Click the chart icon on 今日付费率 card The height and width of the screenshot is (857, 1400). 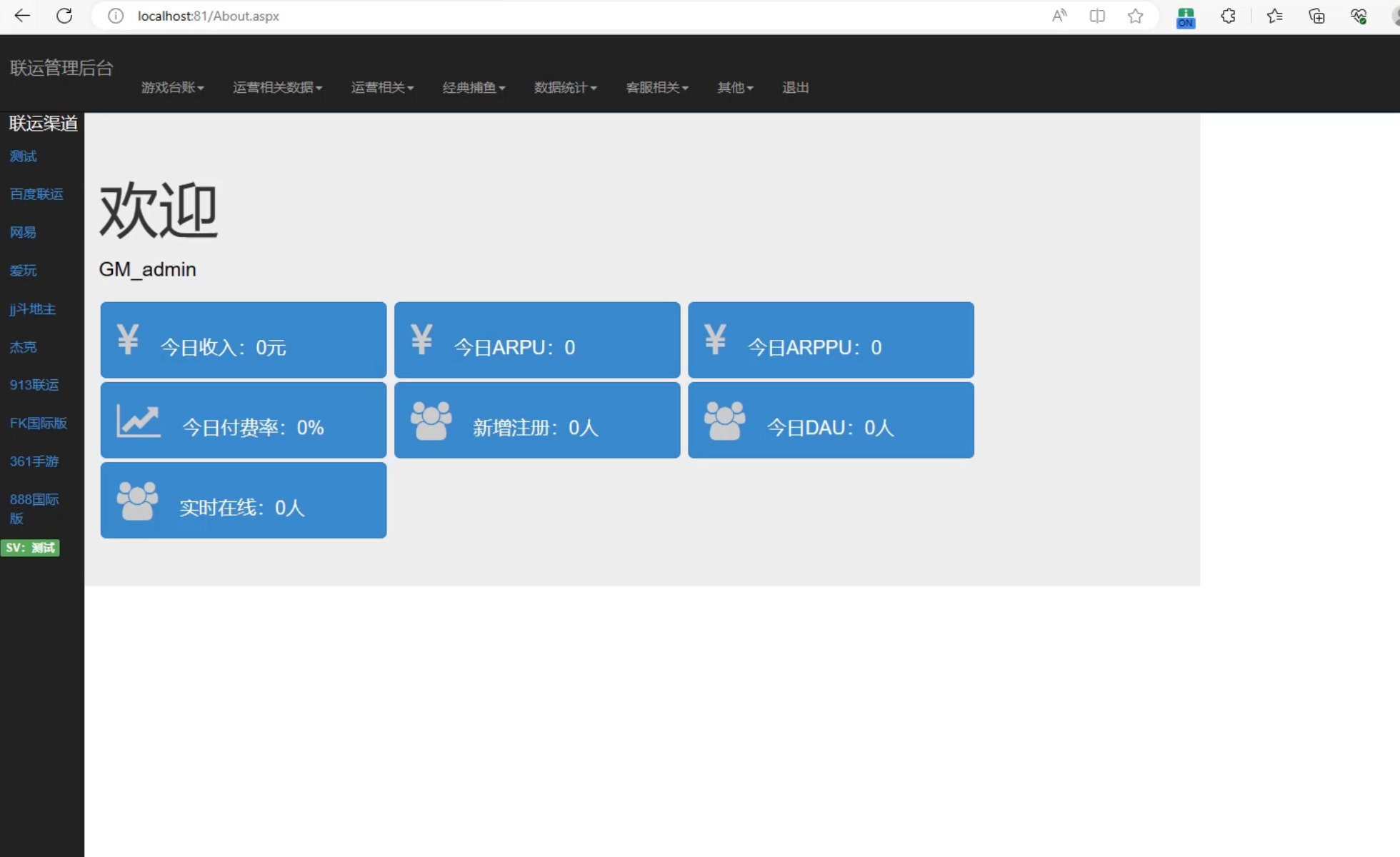tap(138, 421)
